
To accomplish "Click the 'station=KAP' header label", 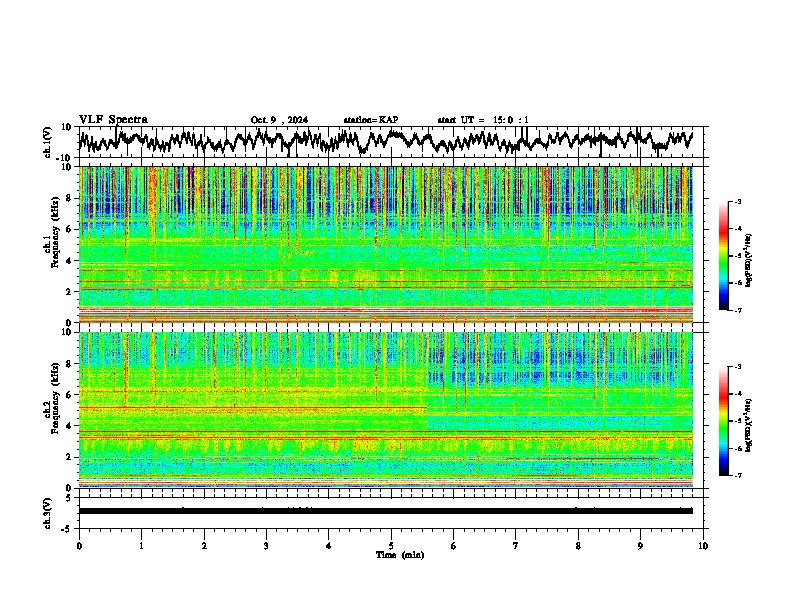I will [371, 120].
